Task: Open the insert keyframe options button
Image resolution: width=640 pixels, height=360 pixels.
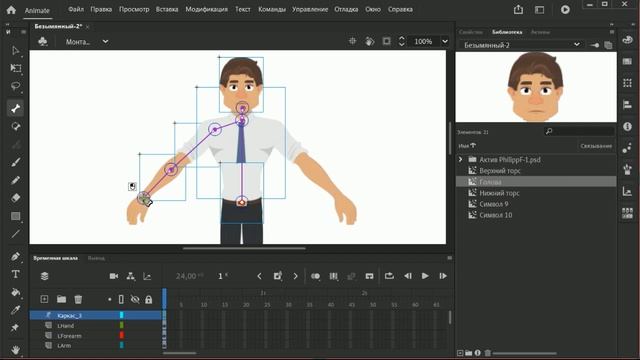Action: [278, 276]
